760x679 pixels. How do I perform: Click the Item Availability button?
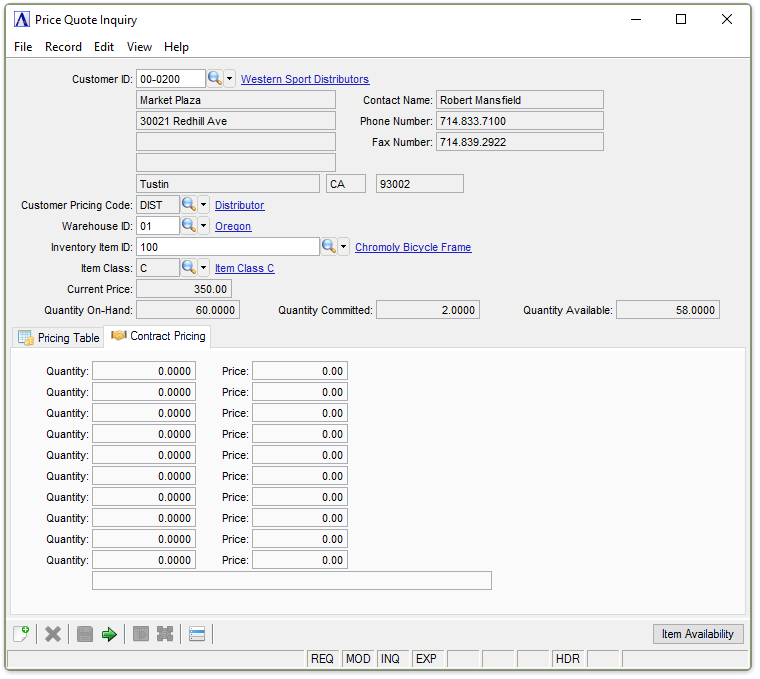tap(697, 634)
